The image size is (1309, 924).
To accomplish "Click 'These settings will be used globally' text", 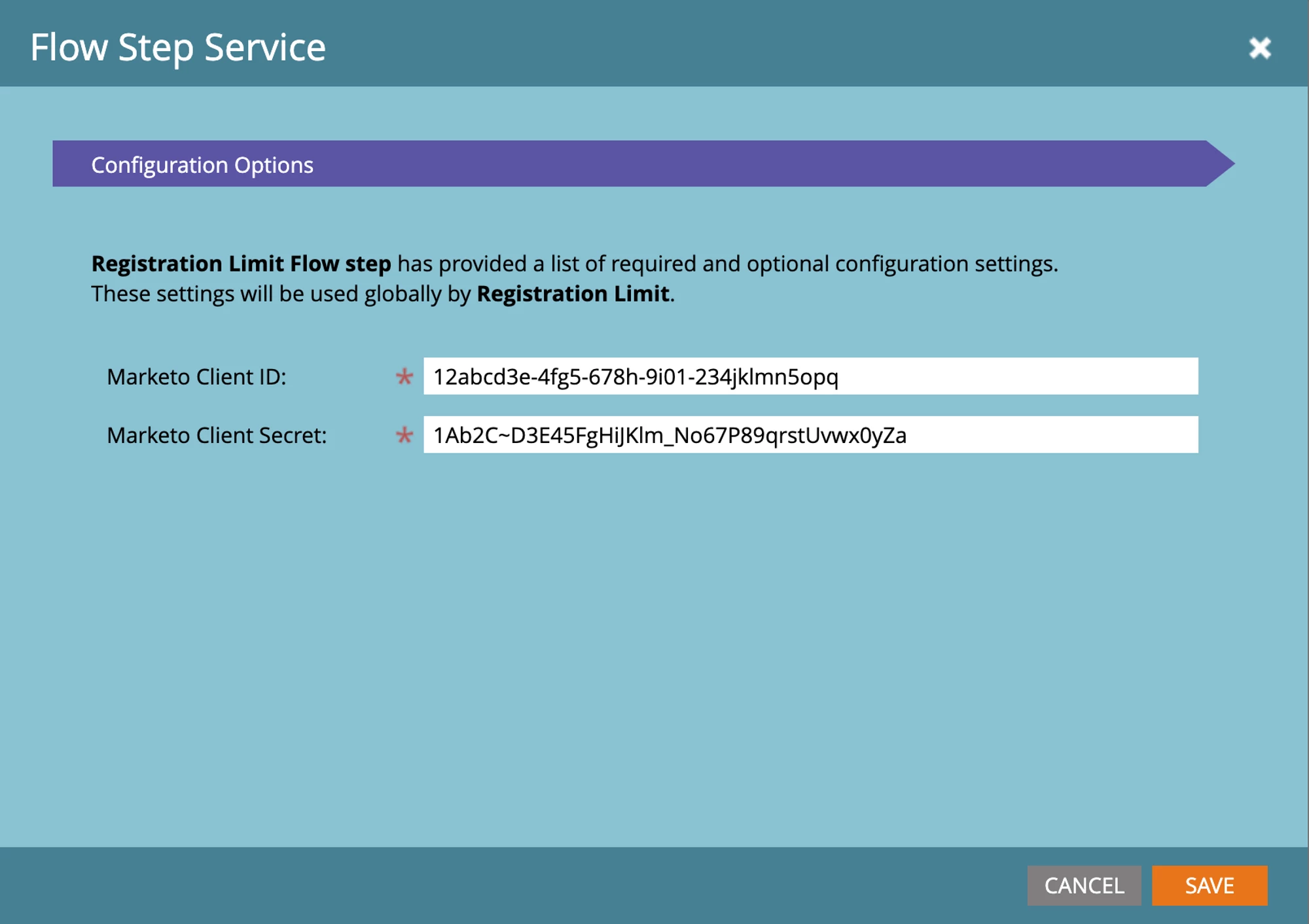I will [266, 294].
